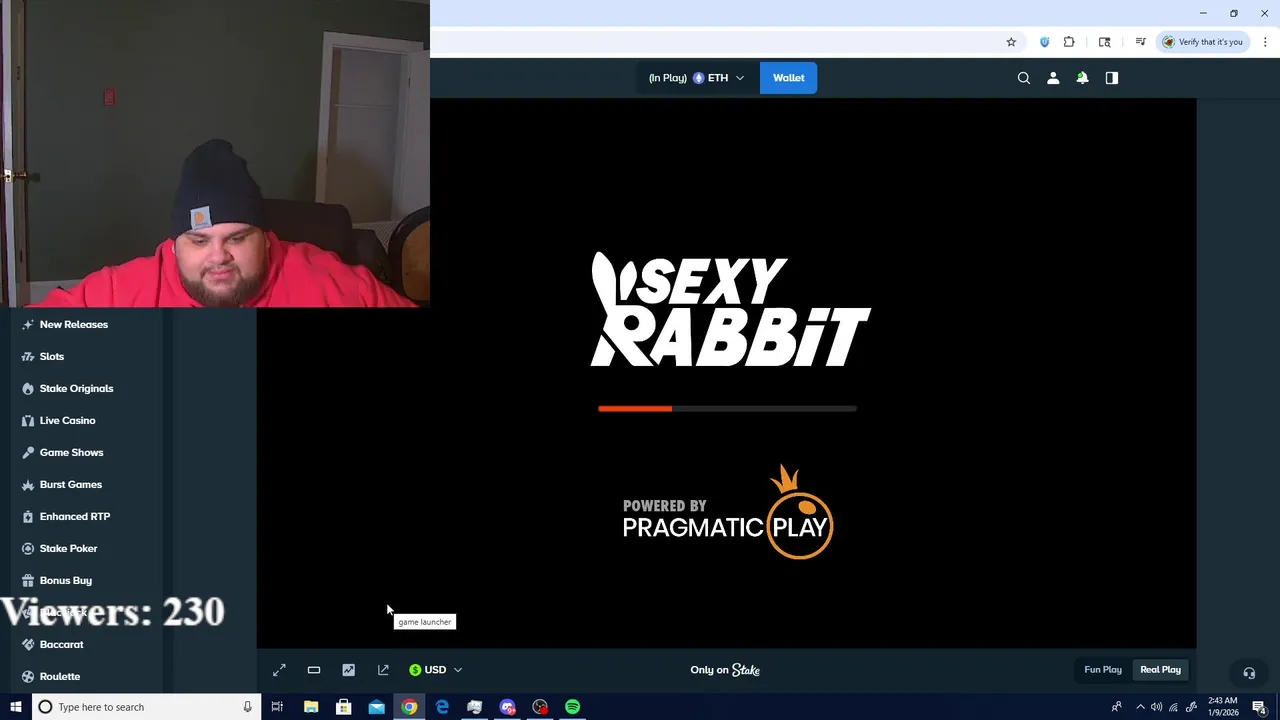Image resolution: width=1280 pixels, height=720 pixels.
Task: Click the Verify that it's you button
Action: coord(1202,42)
